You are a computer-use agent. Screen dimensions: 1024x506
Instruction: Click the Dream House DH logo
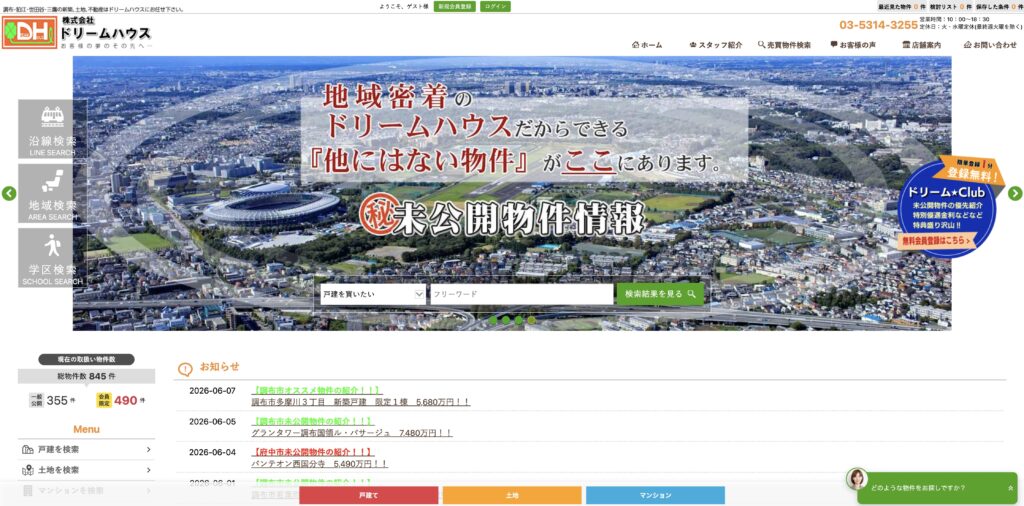click(29, 33)
